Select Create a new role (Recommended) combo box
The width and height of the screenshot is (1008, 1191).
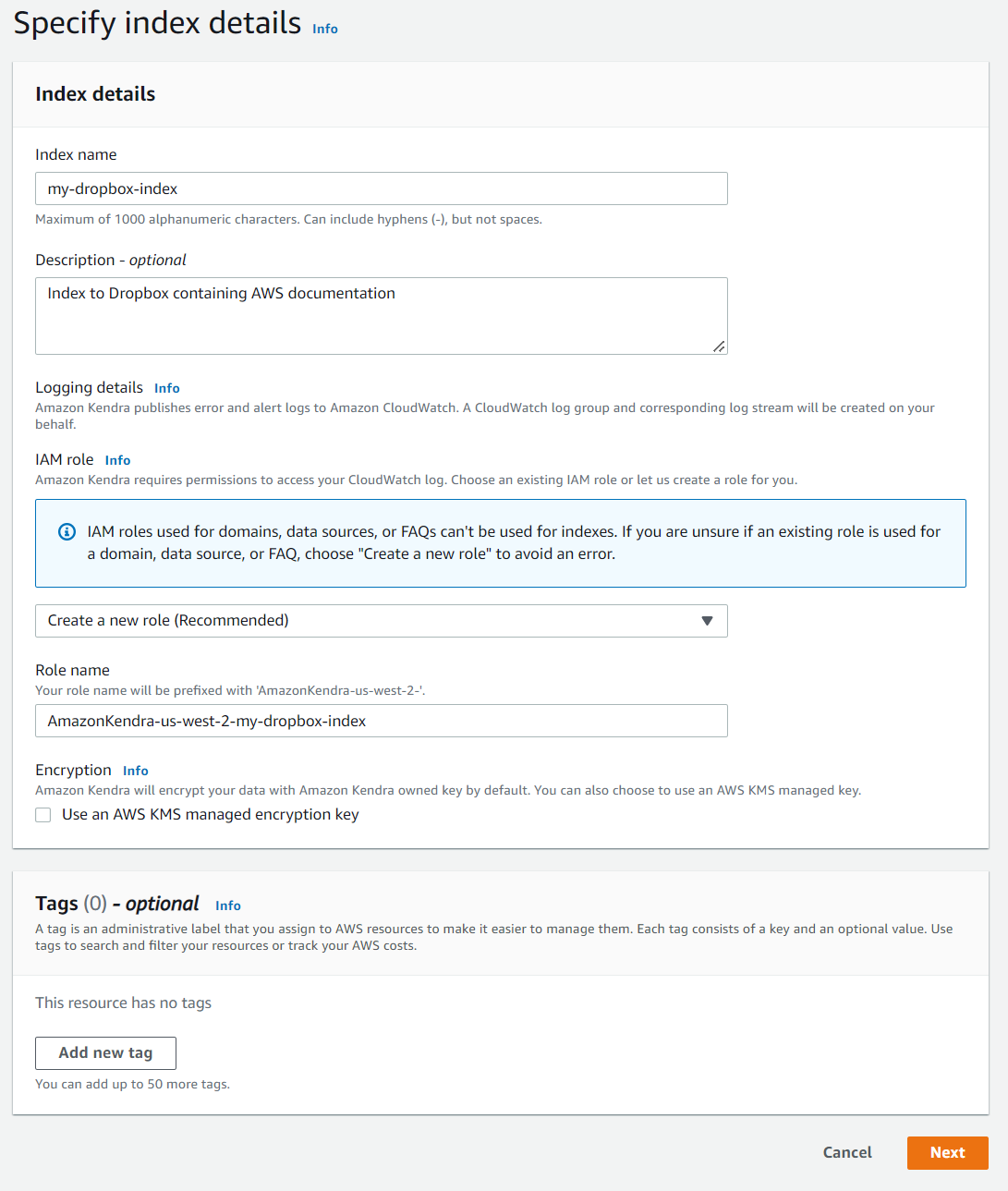point(381,621)
